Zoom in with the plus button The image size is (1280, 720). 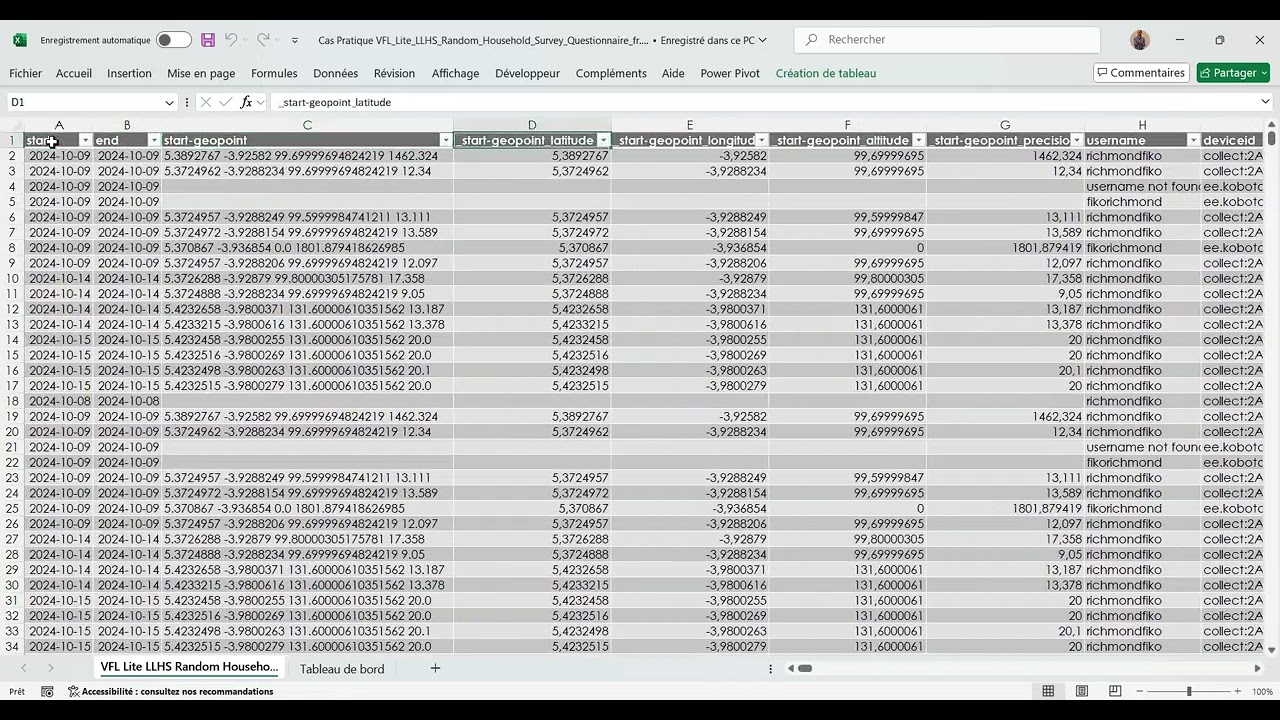(x=1237, y=692)
